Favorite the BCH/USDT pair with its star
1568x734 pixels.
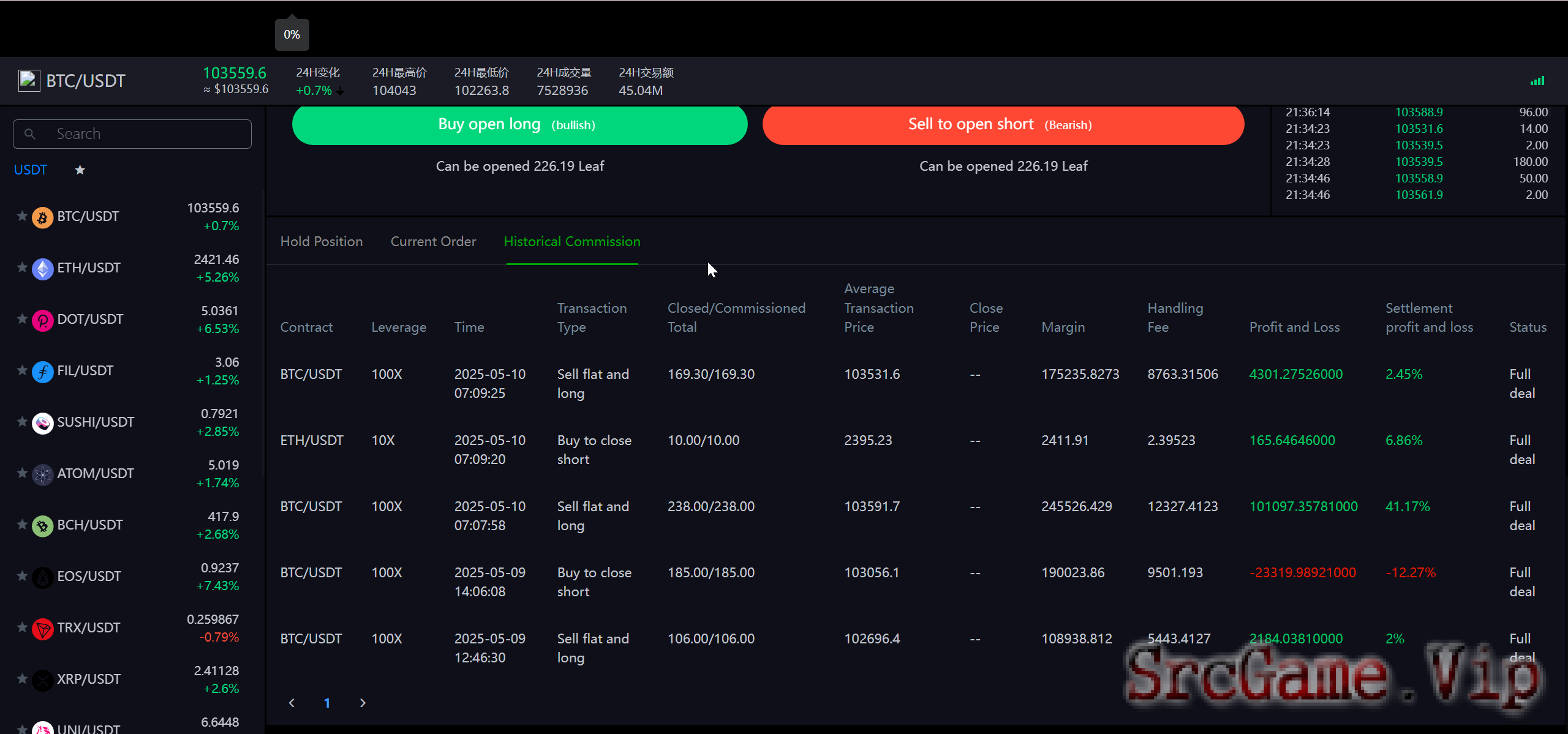point(22,525)
